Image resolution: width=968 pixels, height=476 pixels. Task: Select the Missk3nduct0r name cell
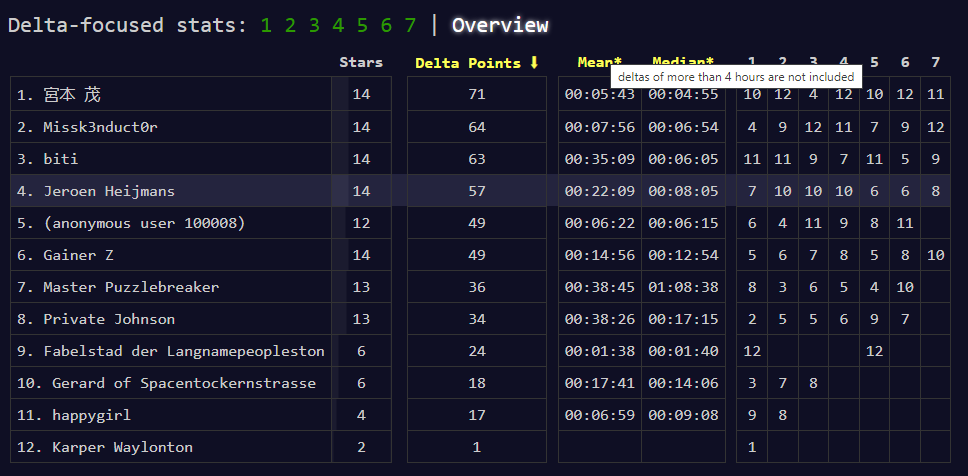click(171, 127)
